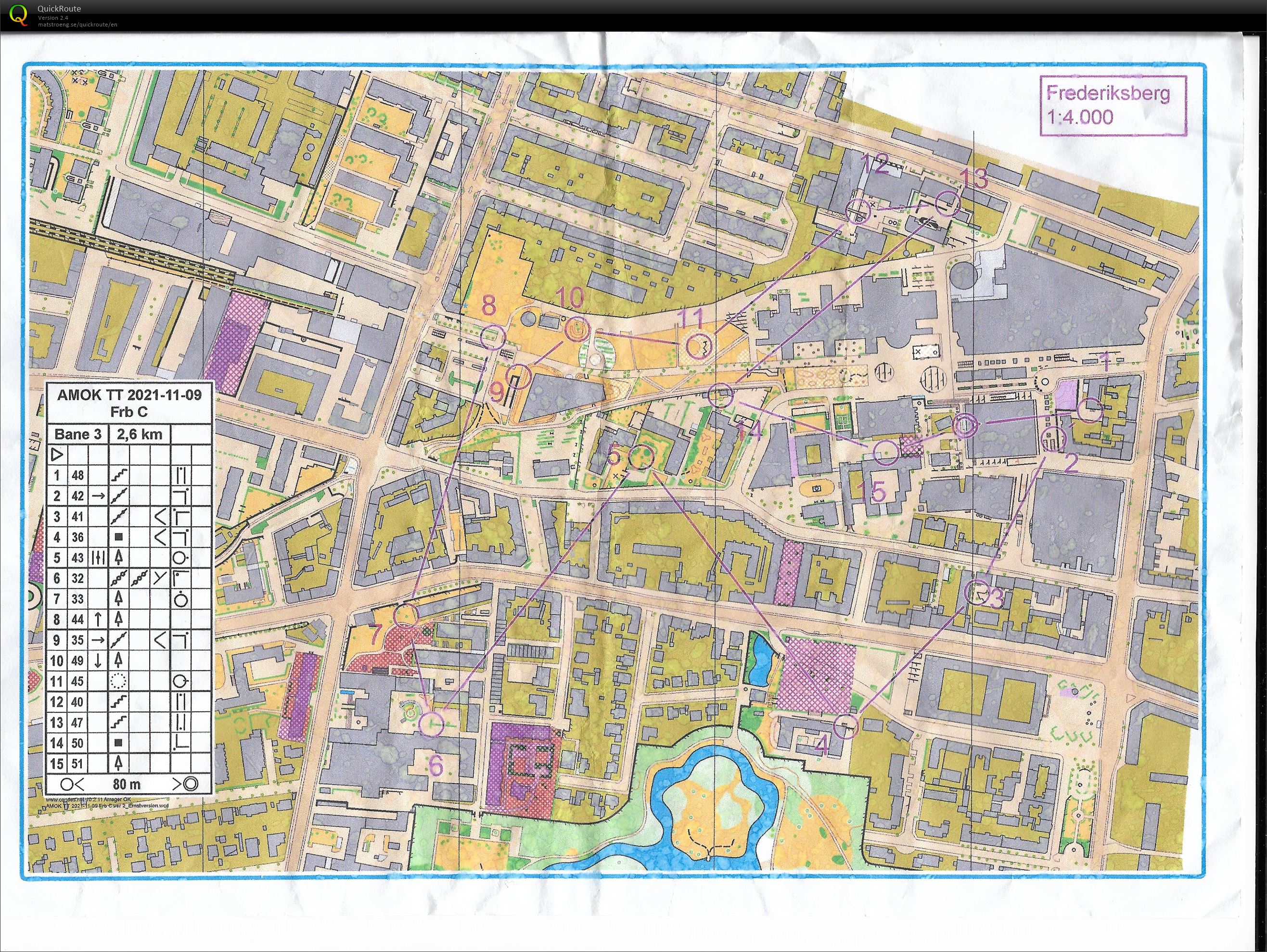Click control code 43 in row 5
1267x952 pixels.
[x=77, y=558]
